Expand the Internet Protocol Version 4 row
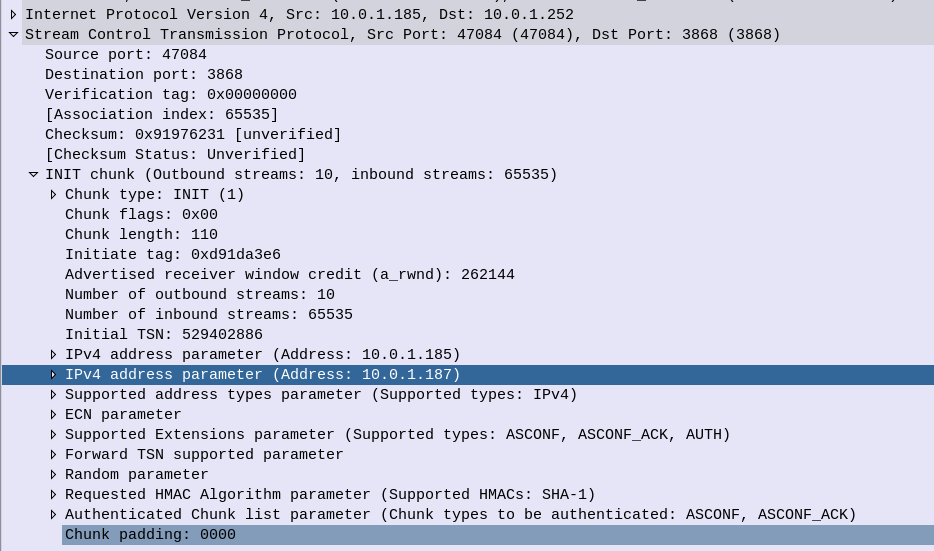Image resolution: width=934 pixels, height=551 pixels. (x=13, y=15)
